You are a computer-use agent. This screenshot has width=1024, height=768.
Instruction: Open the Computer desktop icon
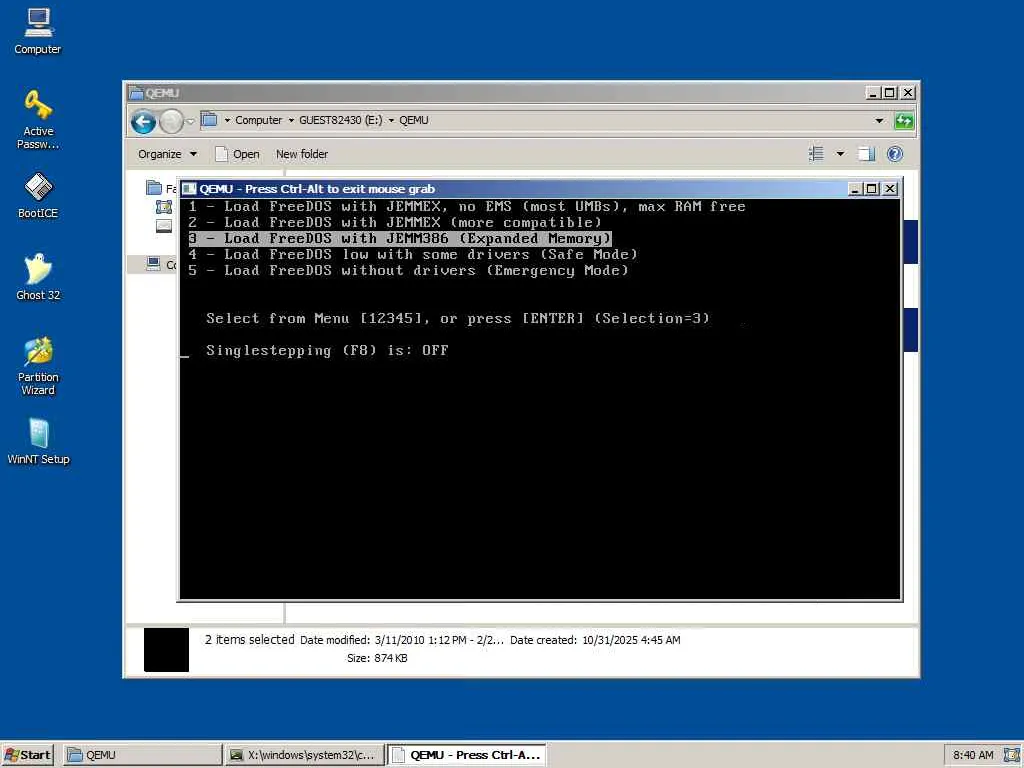coord(38,31)
